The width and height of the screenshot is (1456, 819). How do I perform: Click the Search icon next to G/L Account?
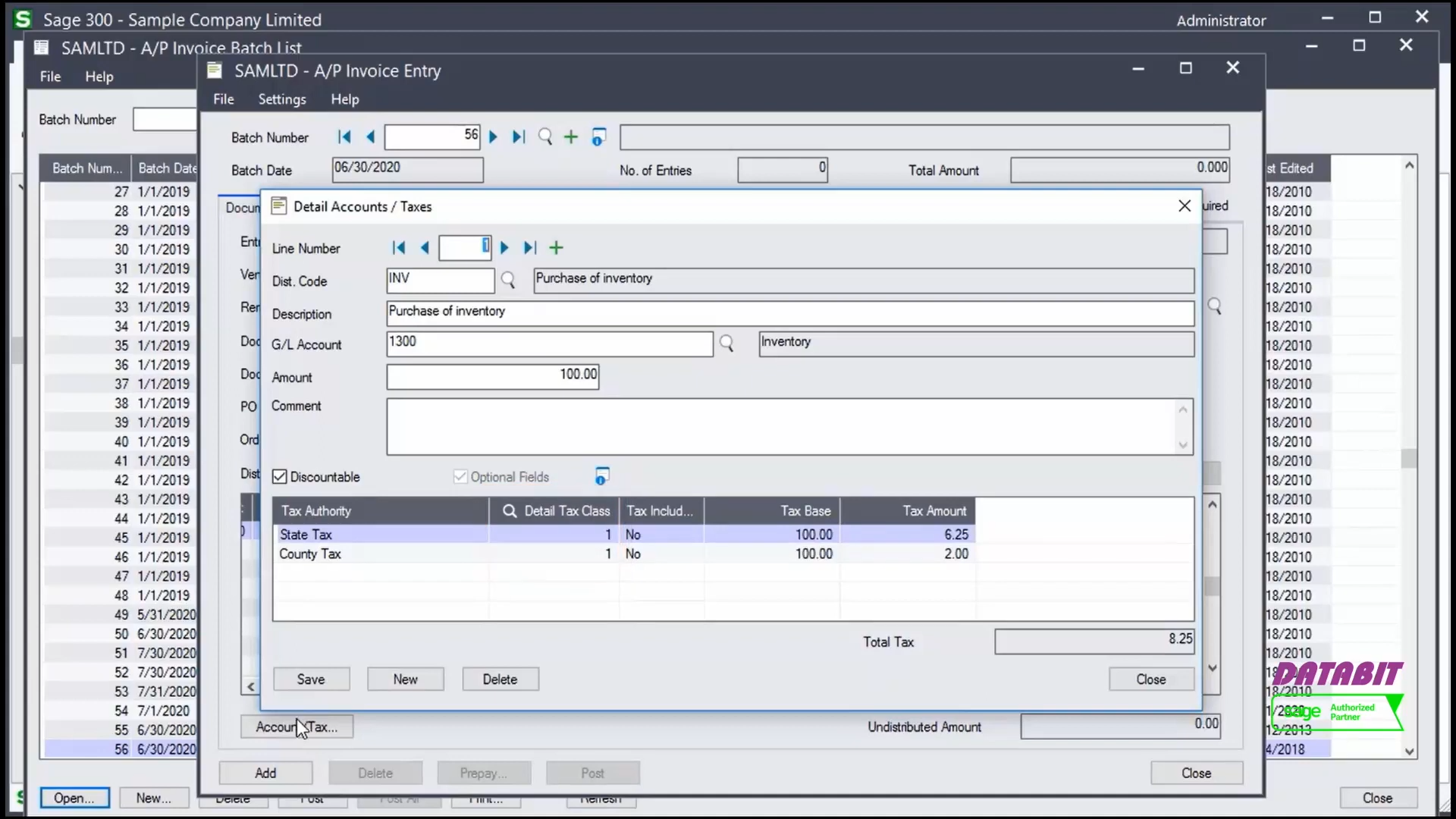point(727,343)
